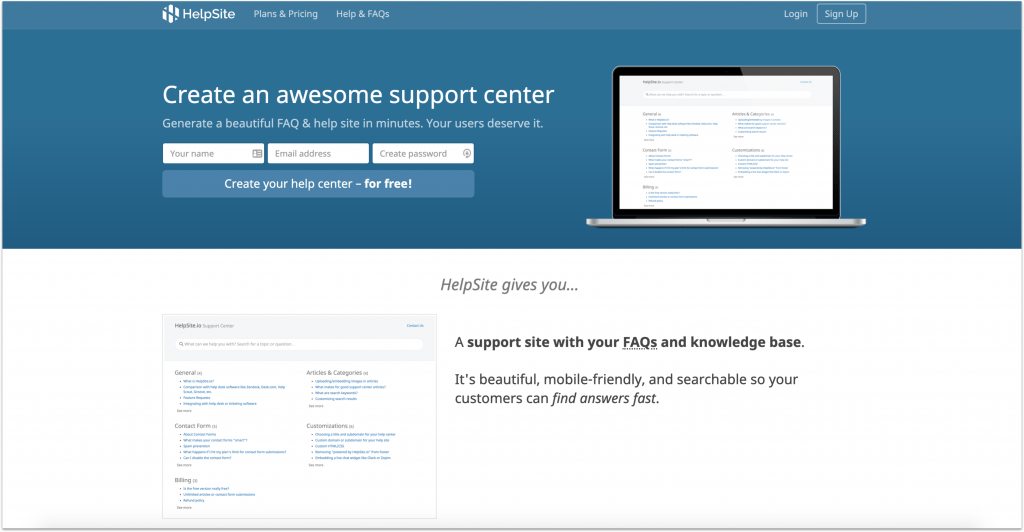Click the Sign Up button

pyautogui.click(x=841, y=14)
